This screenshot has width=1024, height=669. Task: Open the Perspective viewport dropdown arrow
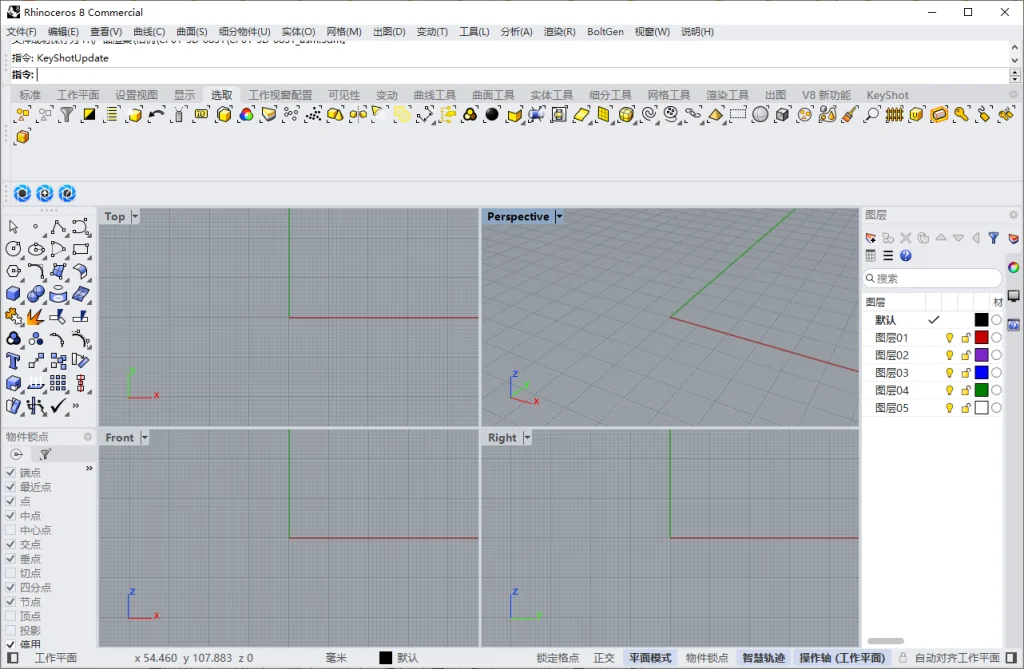pos(559,216)
